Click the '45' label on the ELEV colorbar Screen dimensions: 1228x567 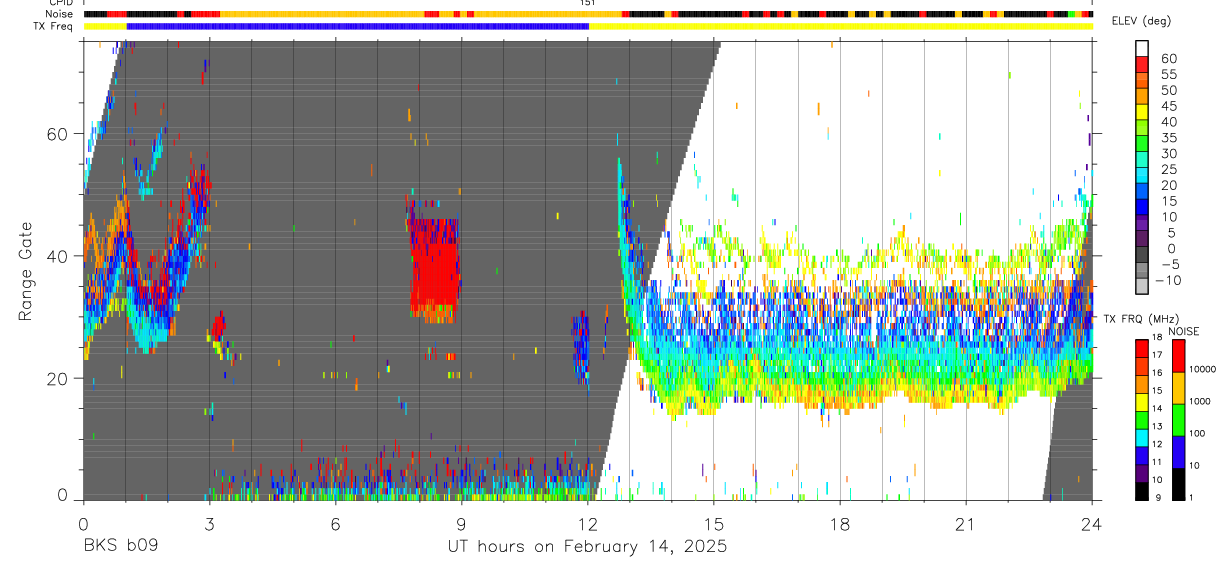tap(1169, 106)
